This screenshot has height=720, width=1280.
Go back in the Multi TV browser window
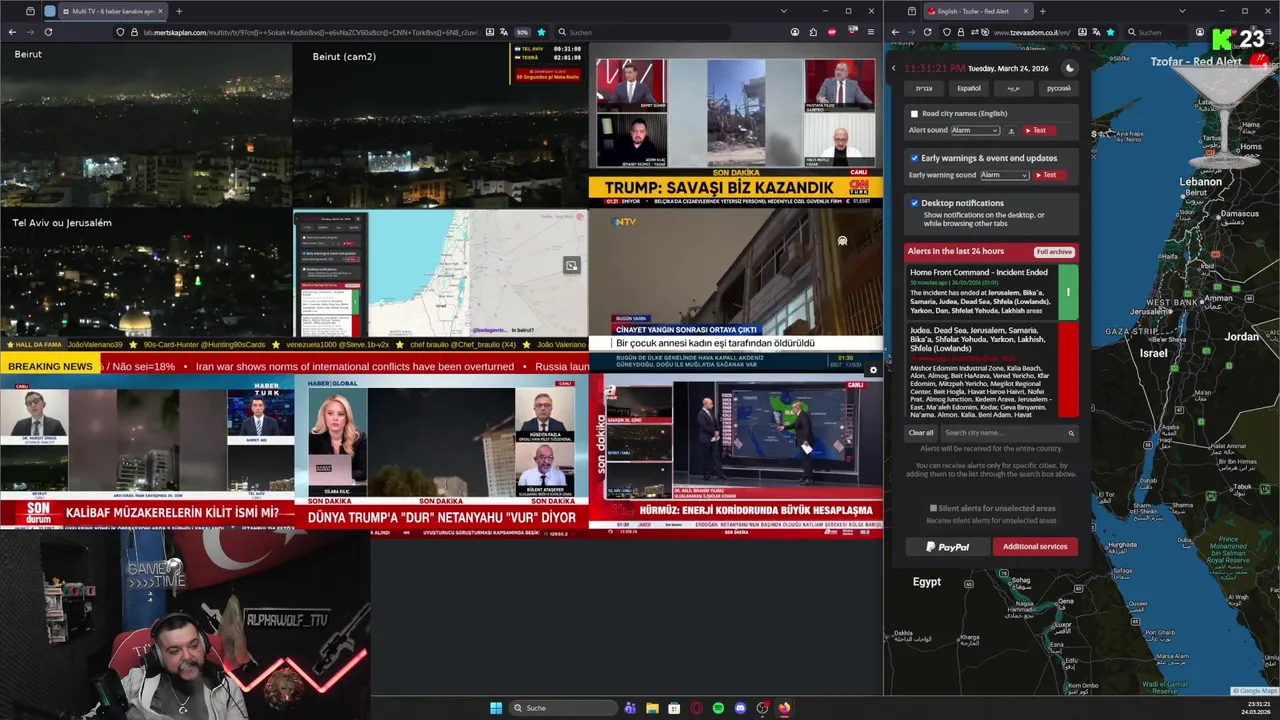click(x=12, y=32)
